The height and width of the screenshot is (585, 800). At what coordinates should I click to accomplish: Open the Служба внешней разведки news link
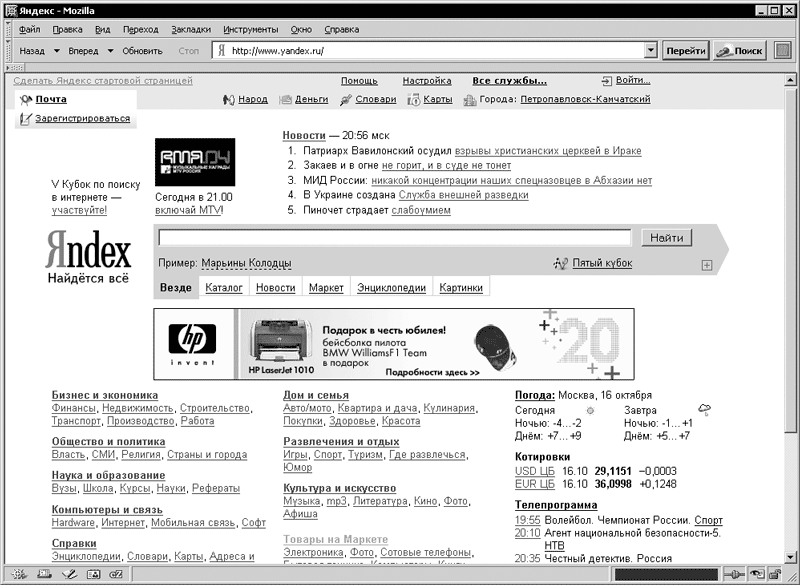(x=464, y=195)
